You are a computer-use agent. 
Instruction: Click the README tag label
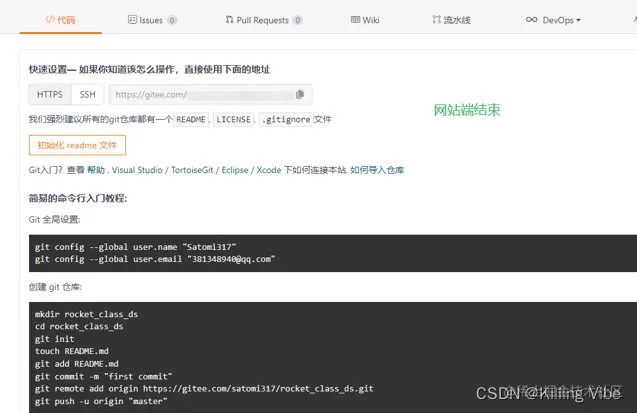(191, 119)
